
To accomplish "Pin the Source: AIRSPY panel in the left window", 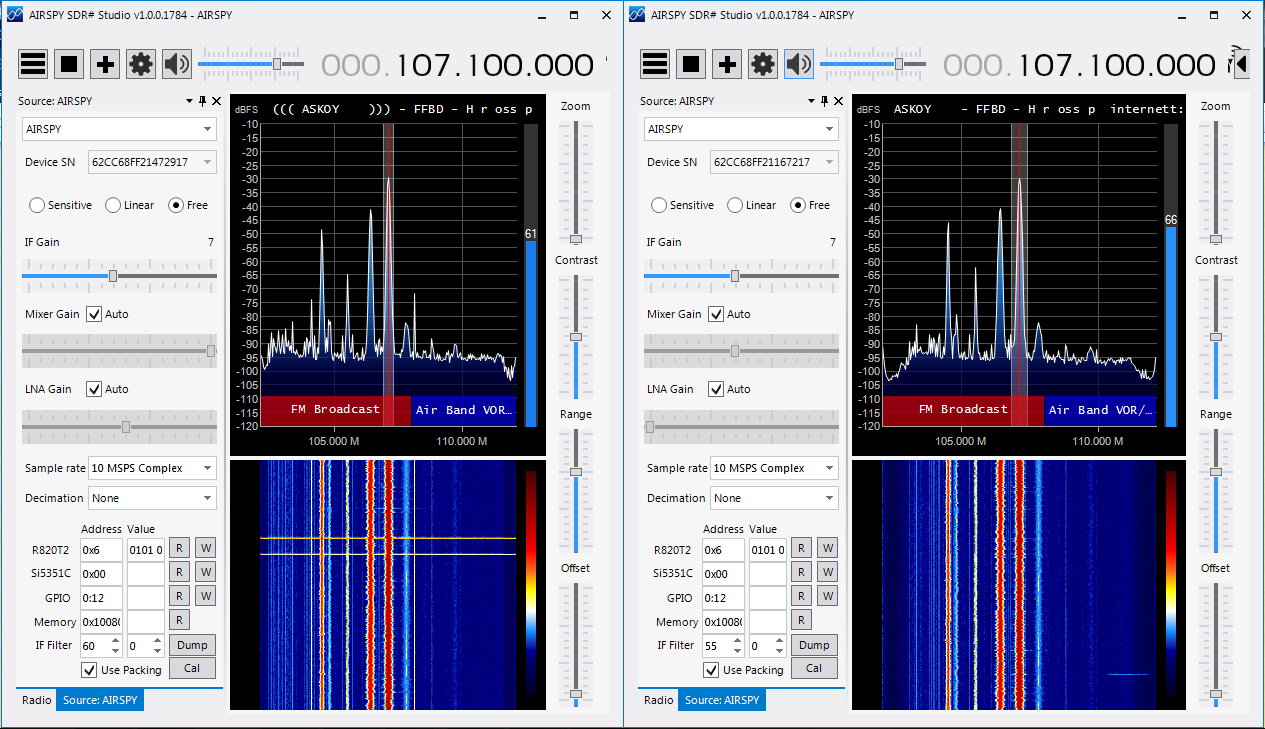I will tap(202, 101).
